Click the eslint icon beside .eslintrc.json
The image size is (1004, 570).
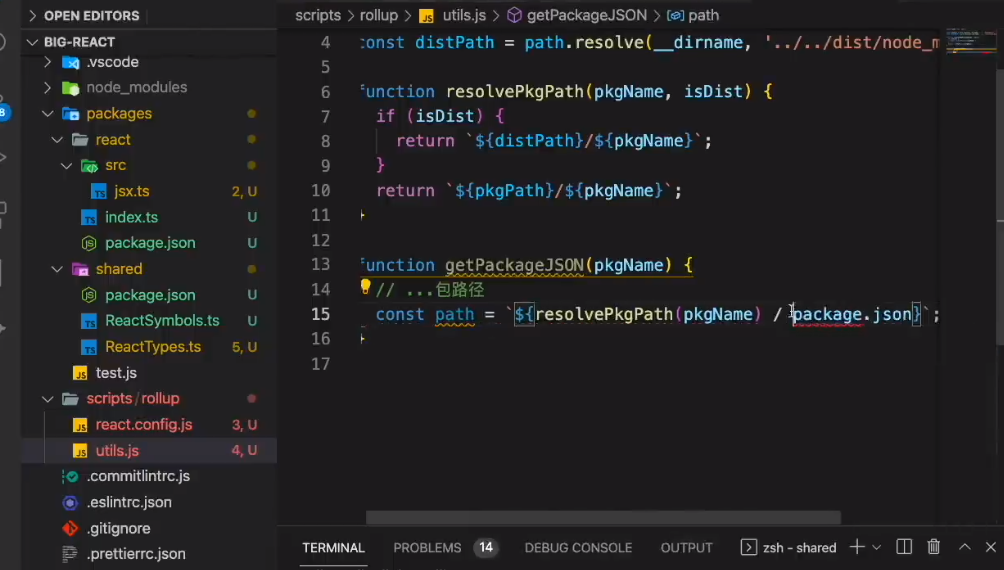70,503
